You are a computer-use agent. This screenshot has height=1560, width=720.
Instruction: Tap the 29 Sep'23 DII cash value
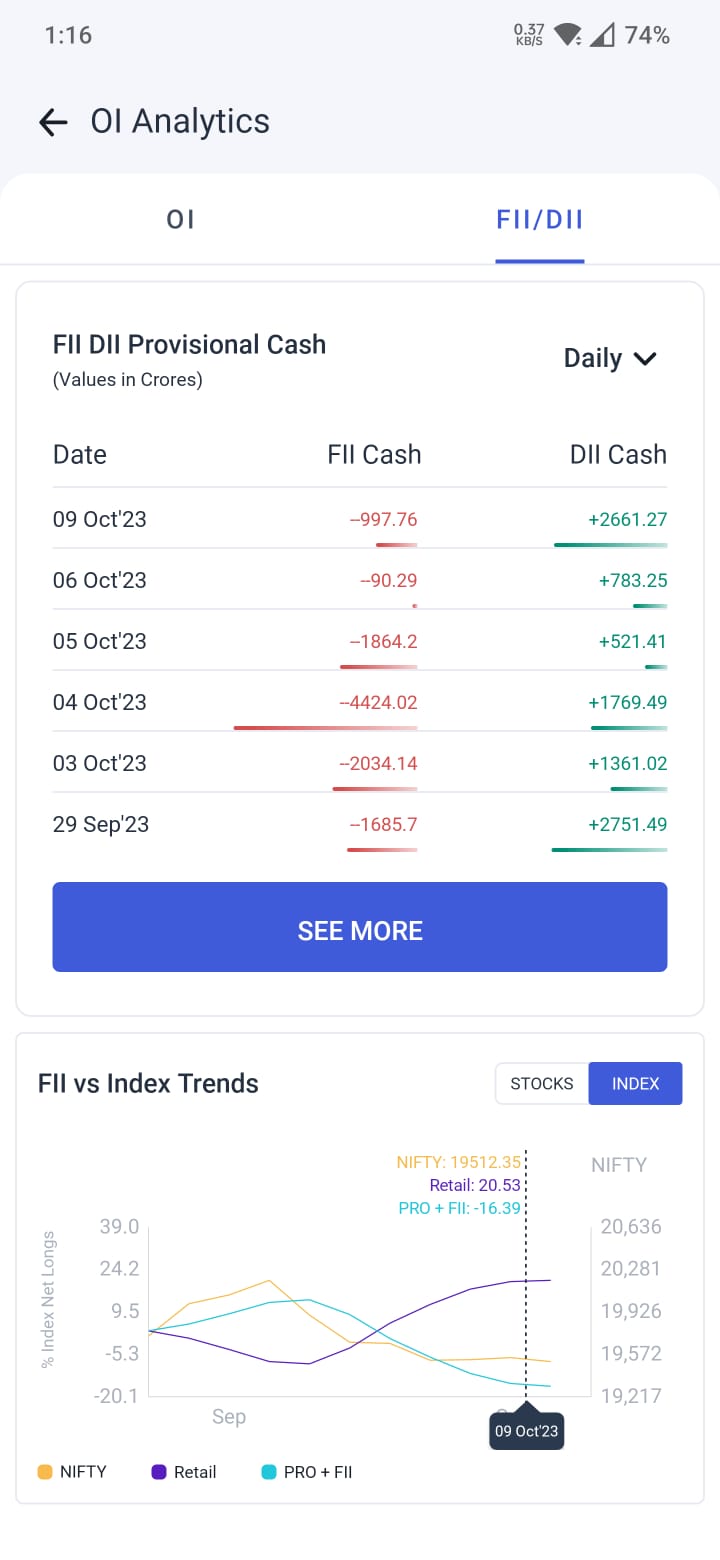click(x=628, y=825)
